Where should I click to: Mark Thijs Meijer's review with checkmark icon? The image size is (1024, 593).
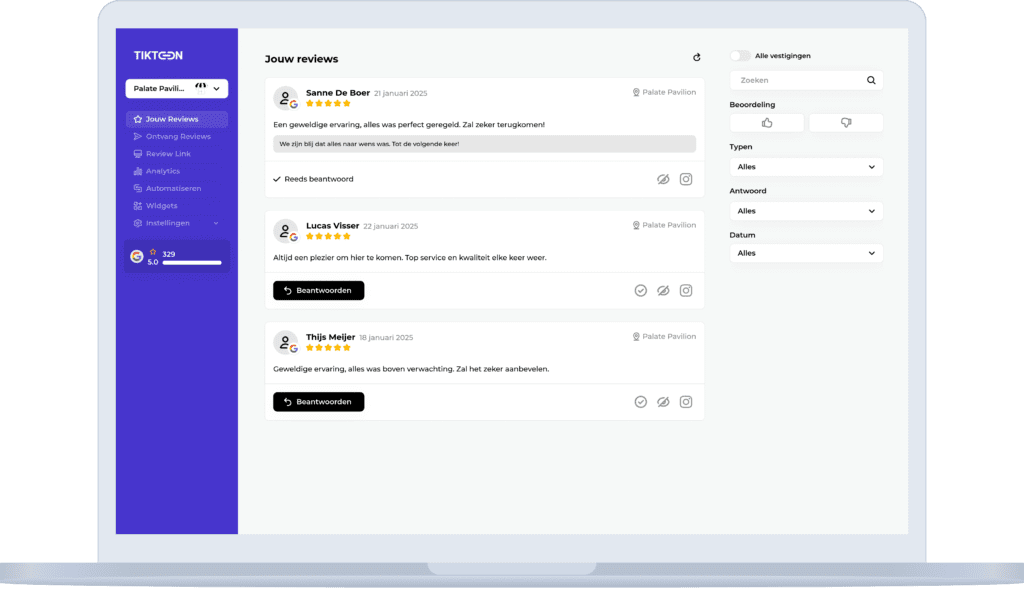[640, 402]
